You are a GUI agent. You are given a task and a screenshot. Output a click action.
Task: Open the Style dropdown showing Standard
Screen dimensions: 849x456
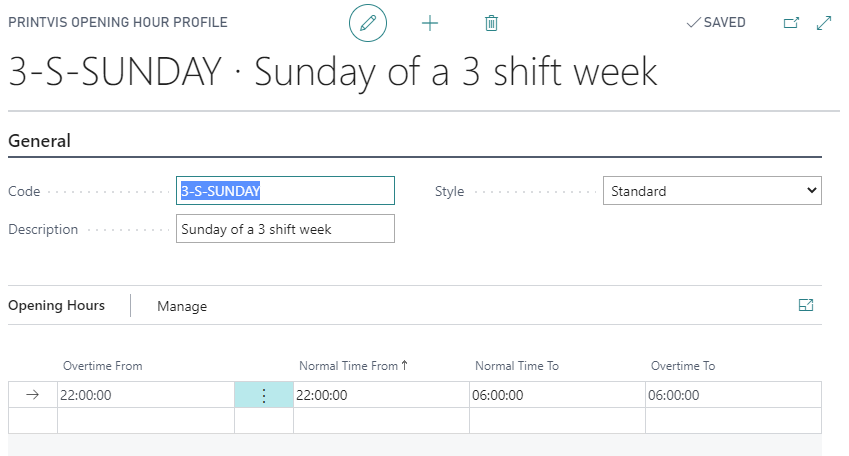712,191
